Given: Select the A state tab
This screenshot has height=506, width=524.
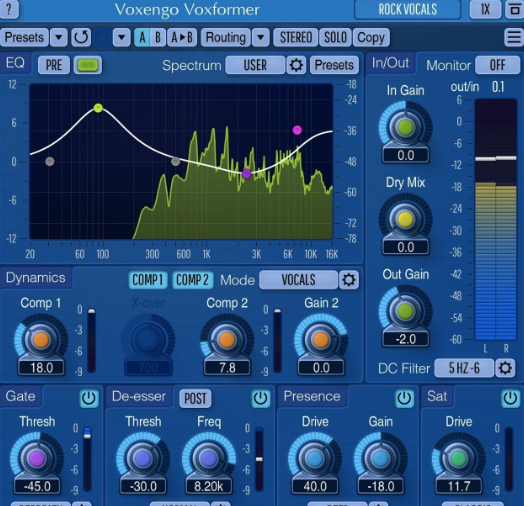Looking at the screenshot, I should pyautogui.click(x=142, y=37).
